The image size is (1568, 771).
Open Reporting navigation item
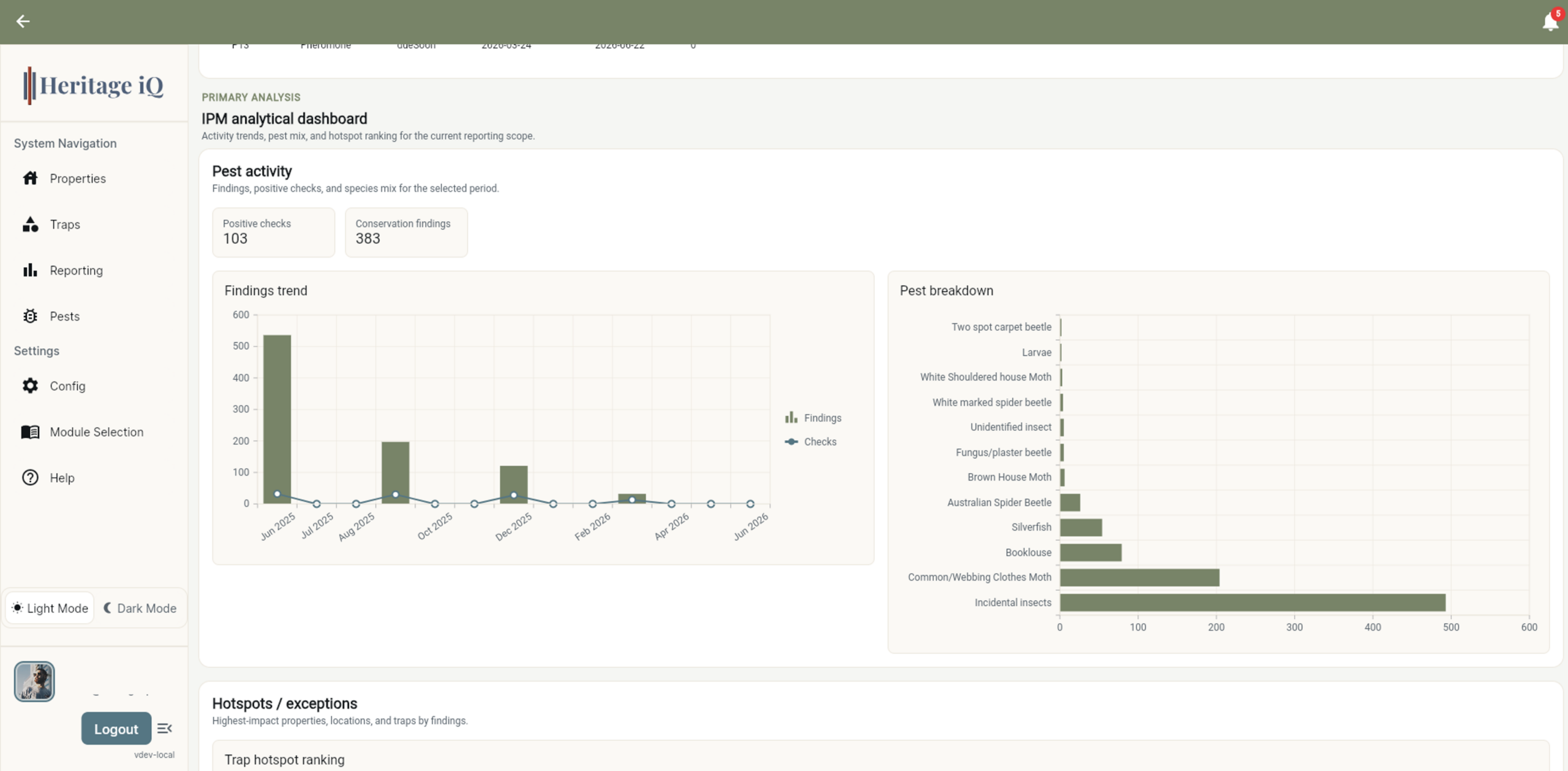pos(94,270)
